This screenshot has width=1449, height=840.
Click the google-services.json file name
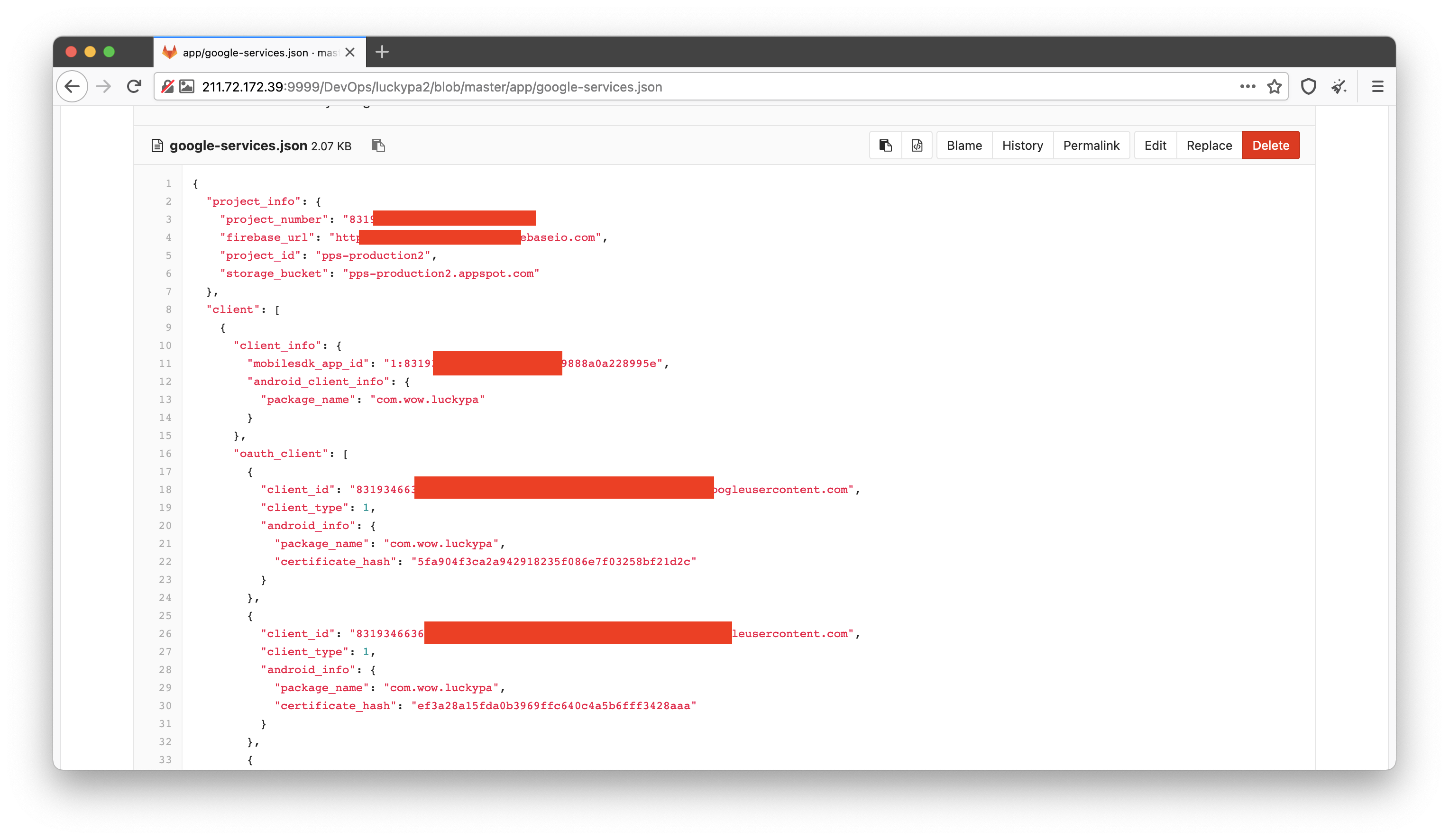coord(238,146)
